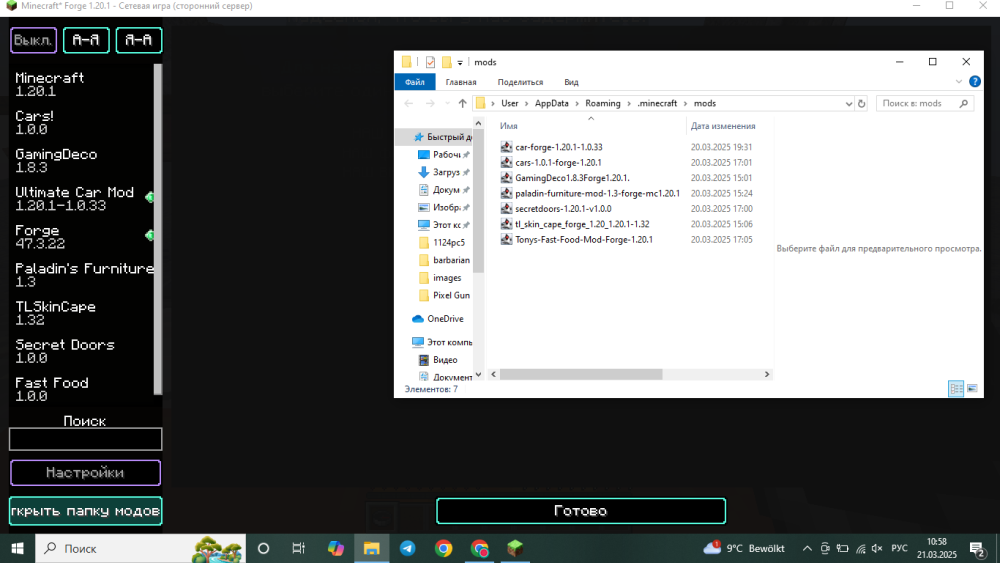Click the mod list vertical scrollbar
This screenshot has height=563, width=1000.
(x=158, y=228)
